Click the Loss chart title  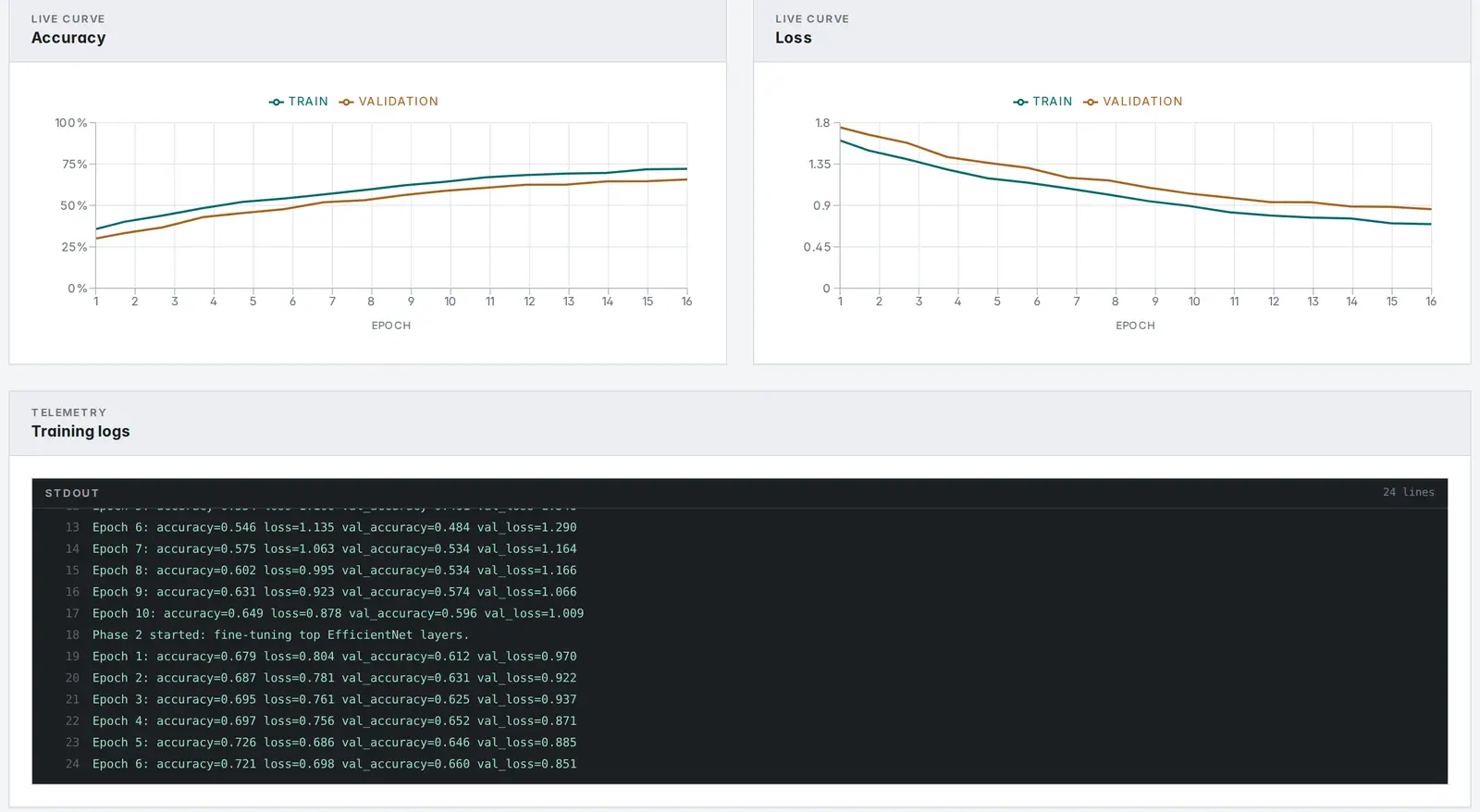[x=794, y=38]
